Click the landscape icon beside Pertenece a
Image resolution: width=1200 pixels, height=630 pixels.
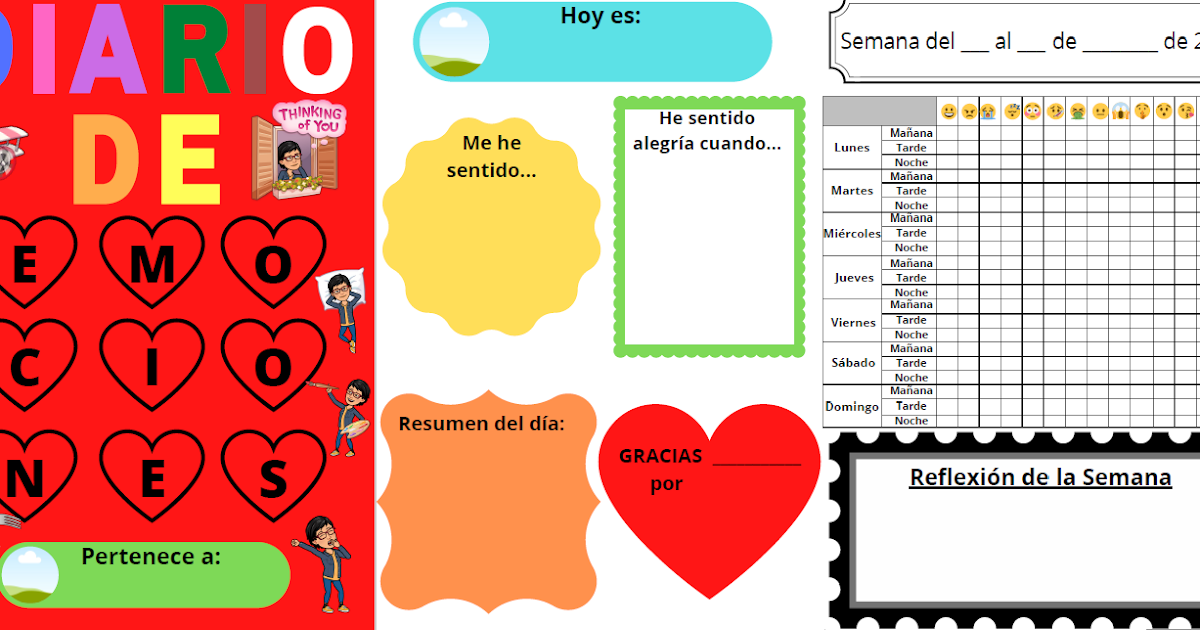point(33,573)
